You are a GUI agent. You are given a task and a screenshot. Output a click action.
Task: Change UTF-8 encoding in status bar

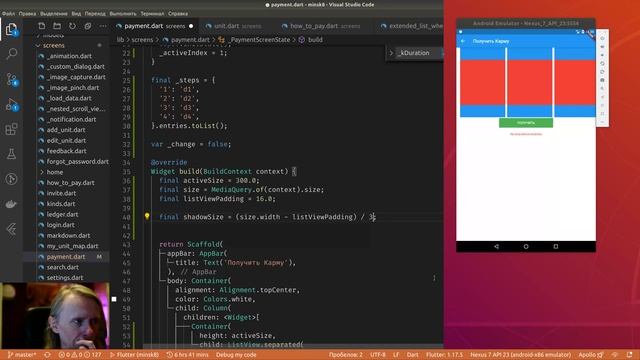(378, 355)
